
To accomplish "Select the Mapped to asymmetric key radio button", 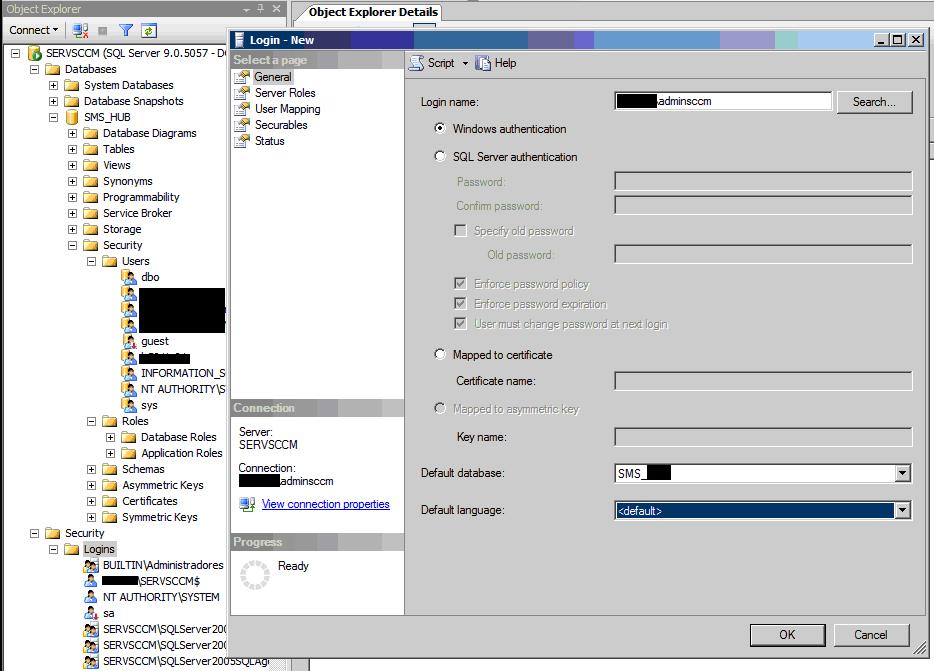I will [x=440, y=408].
